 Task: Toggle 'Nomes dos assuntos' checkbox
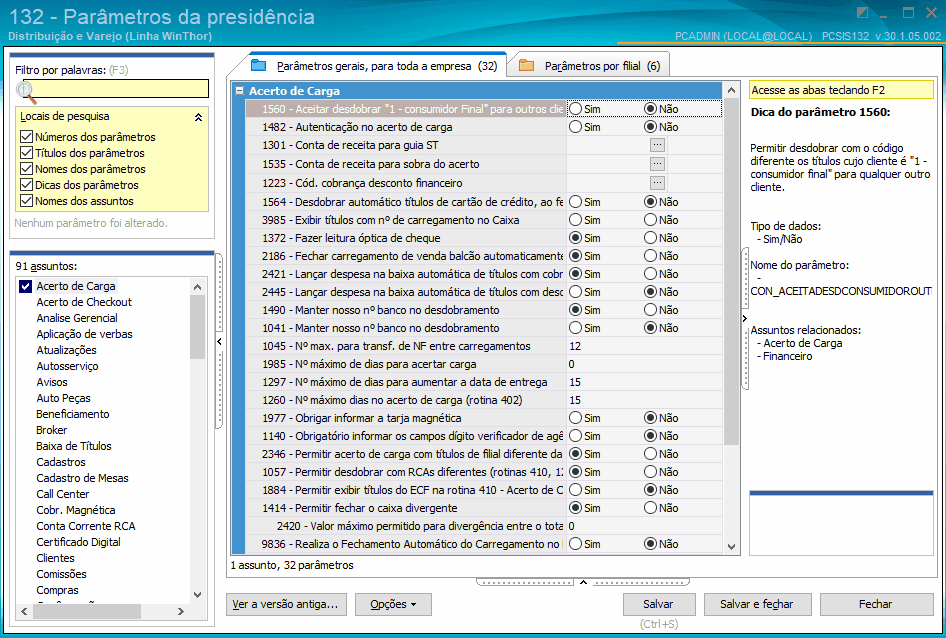coord(27,200)
